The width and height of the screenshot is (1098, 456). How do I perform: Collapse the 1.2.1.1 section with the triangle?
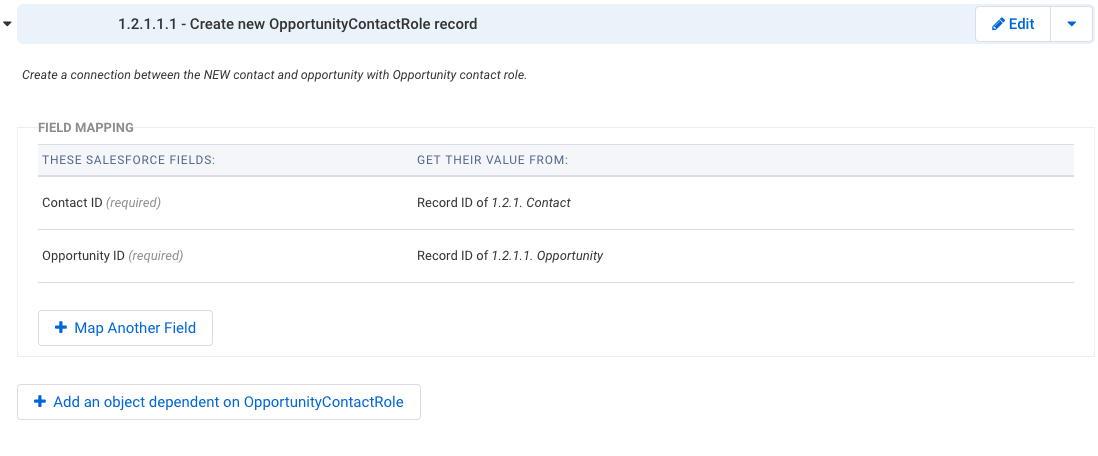coord(7,24)
